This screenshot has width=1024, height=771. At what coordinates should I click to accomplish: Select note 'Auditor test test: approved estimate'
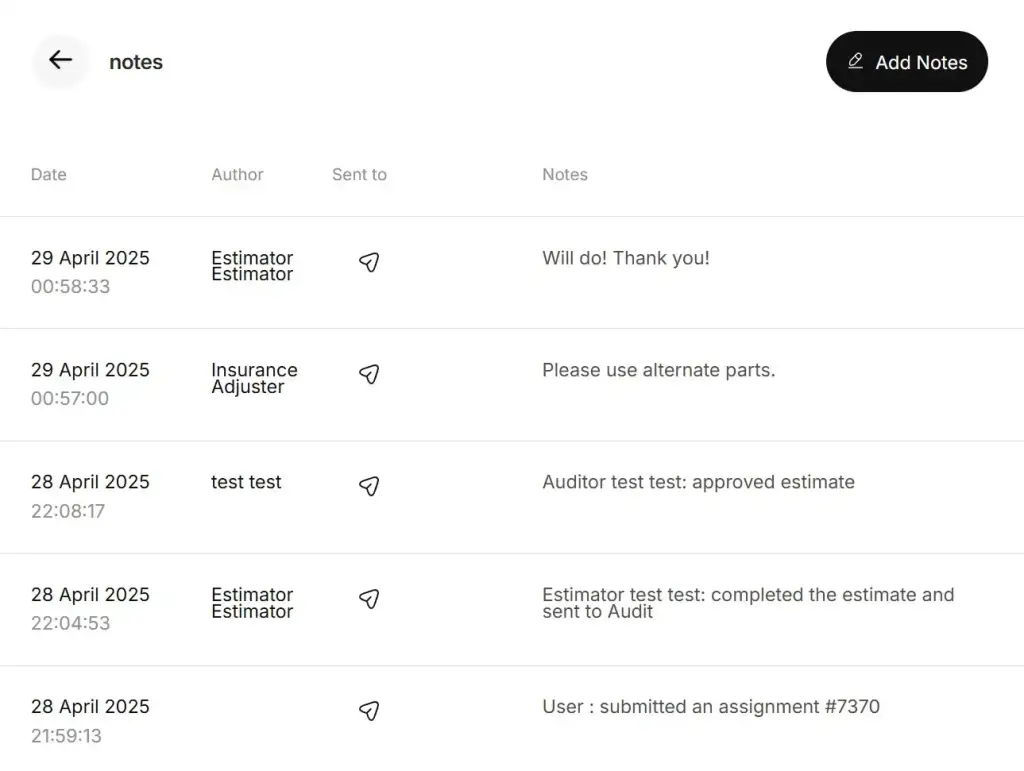(x=698, y=482)
